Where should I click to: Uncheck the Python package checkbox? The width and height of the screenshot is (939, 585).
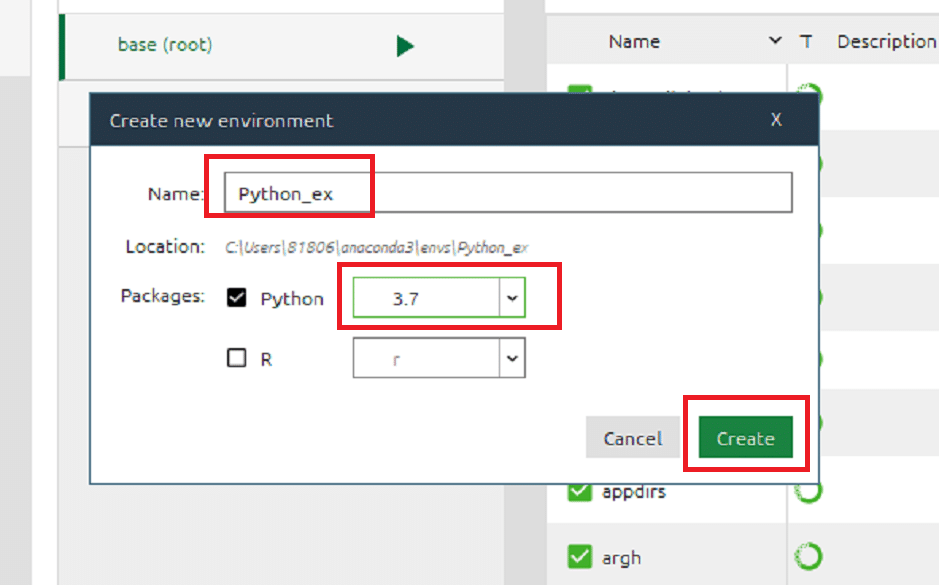(x=237, y=298)
